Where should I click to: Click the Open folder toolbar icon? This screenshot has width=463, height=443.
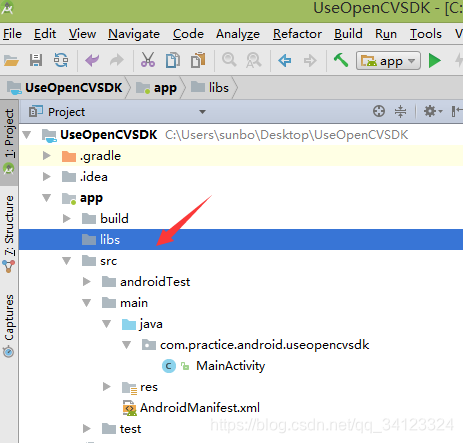[x=11, y=61]
